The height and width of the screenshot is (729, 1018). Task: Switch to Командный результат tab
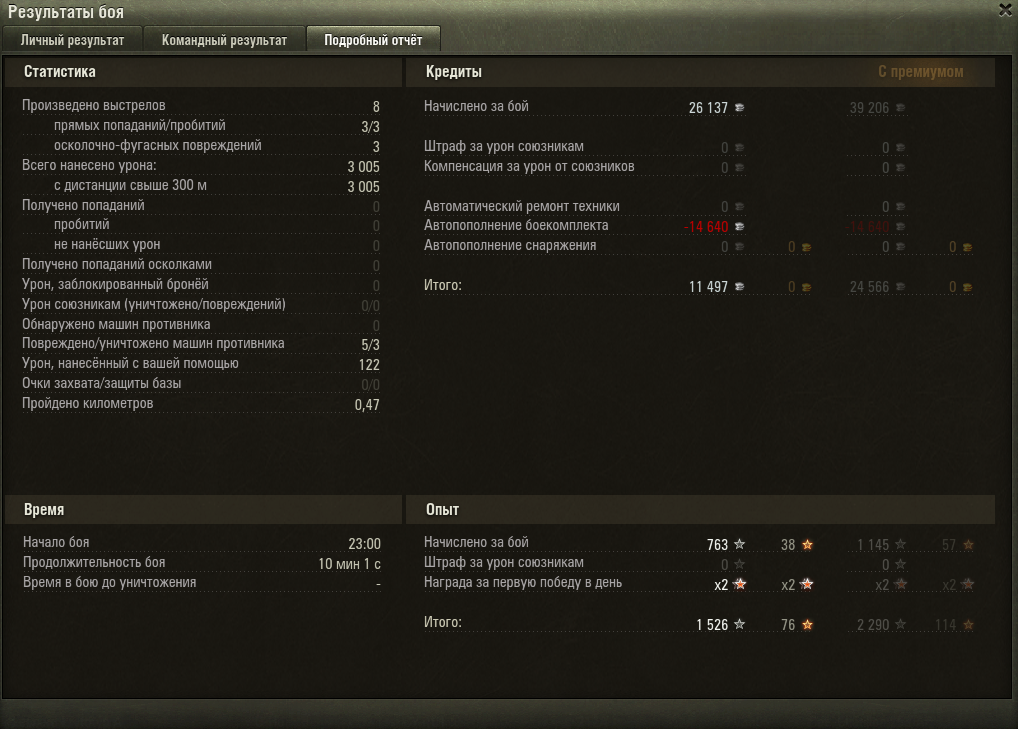coord(224,40)
